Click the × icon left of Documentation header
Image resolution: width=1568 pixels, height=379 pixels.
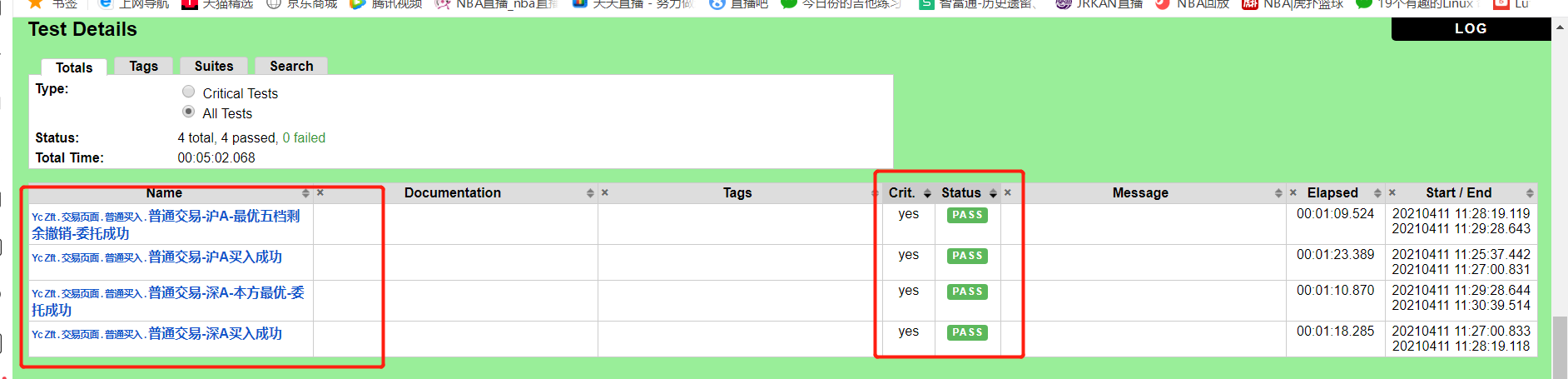click(x=320, y=192)
